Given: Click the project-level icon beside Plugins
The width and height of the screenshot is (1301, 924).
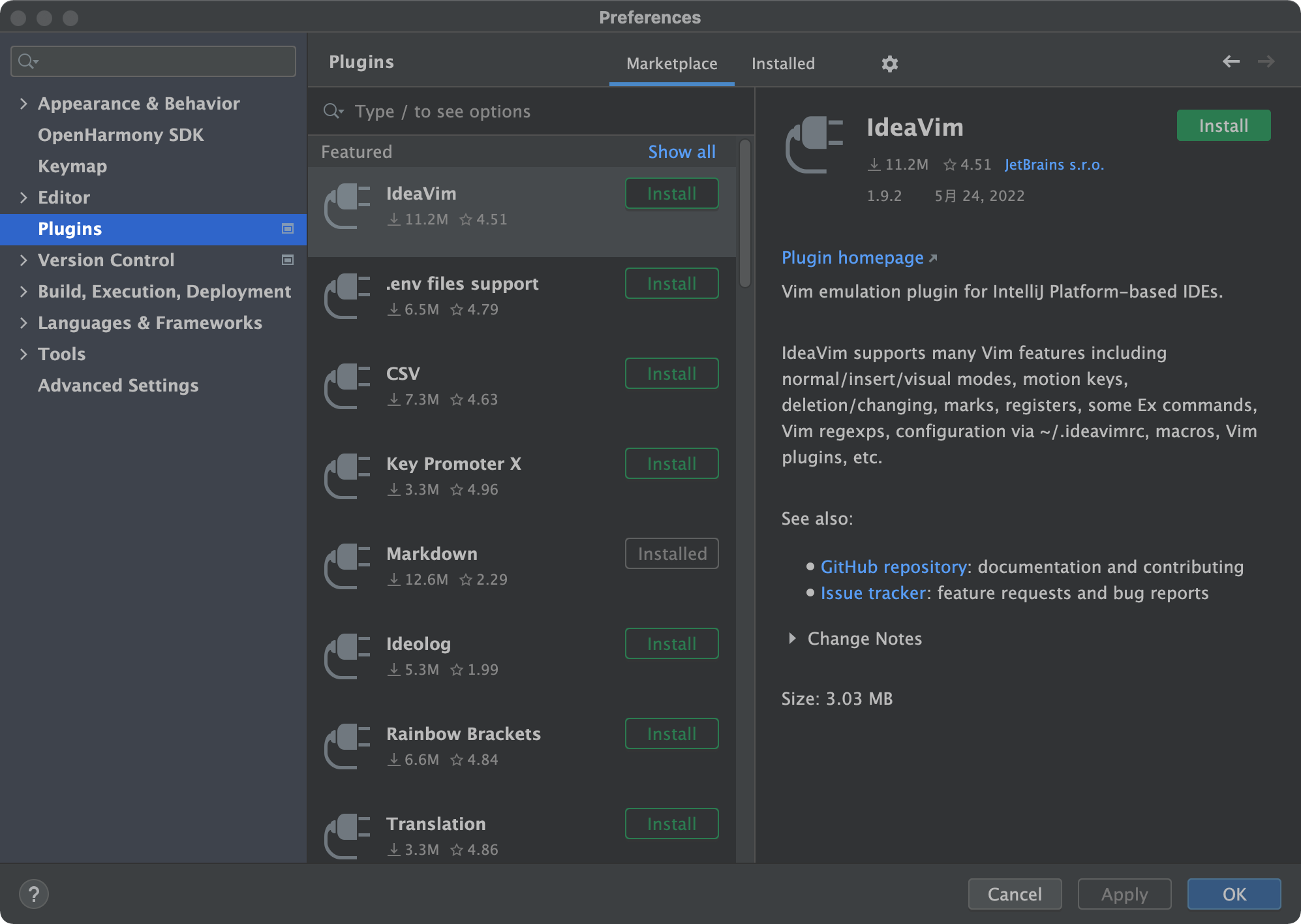Looking at the screenshot, I should tap(288, 228).
